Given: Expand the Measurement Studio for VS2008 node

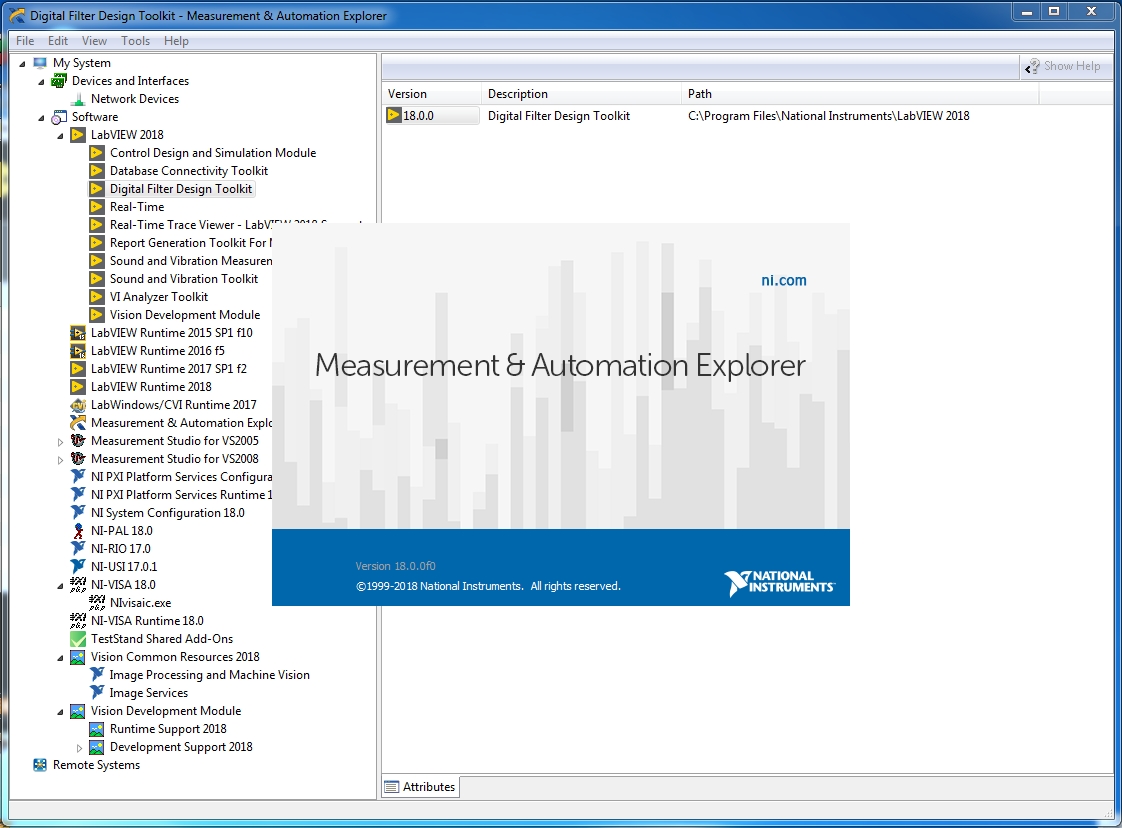Looking at the screenshot, I should [60, 459].
